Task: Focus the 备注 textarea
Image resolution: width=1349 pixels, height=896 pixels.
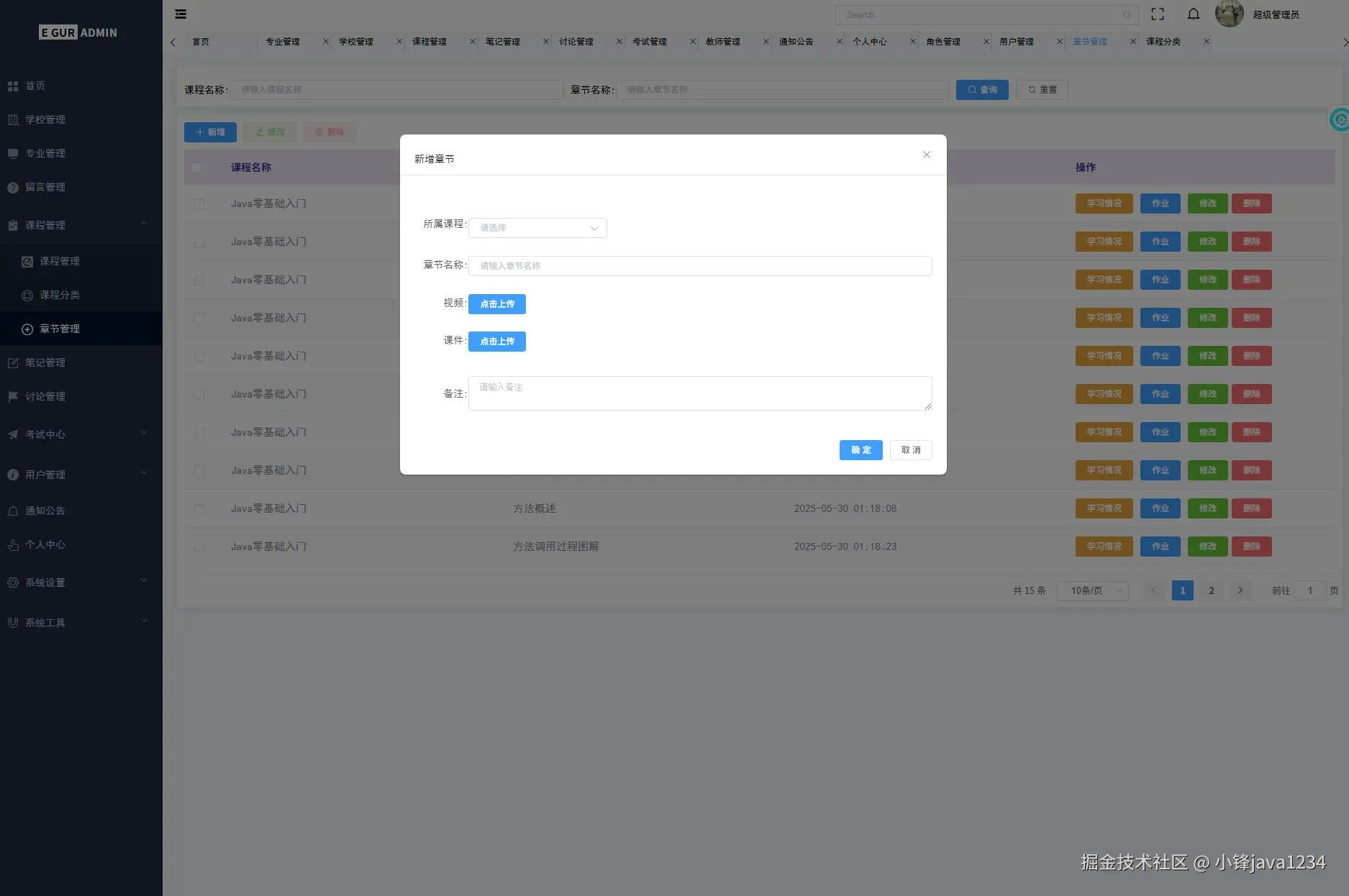Action: 700,393
